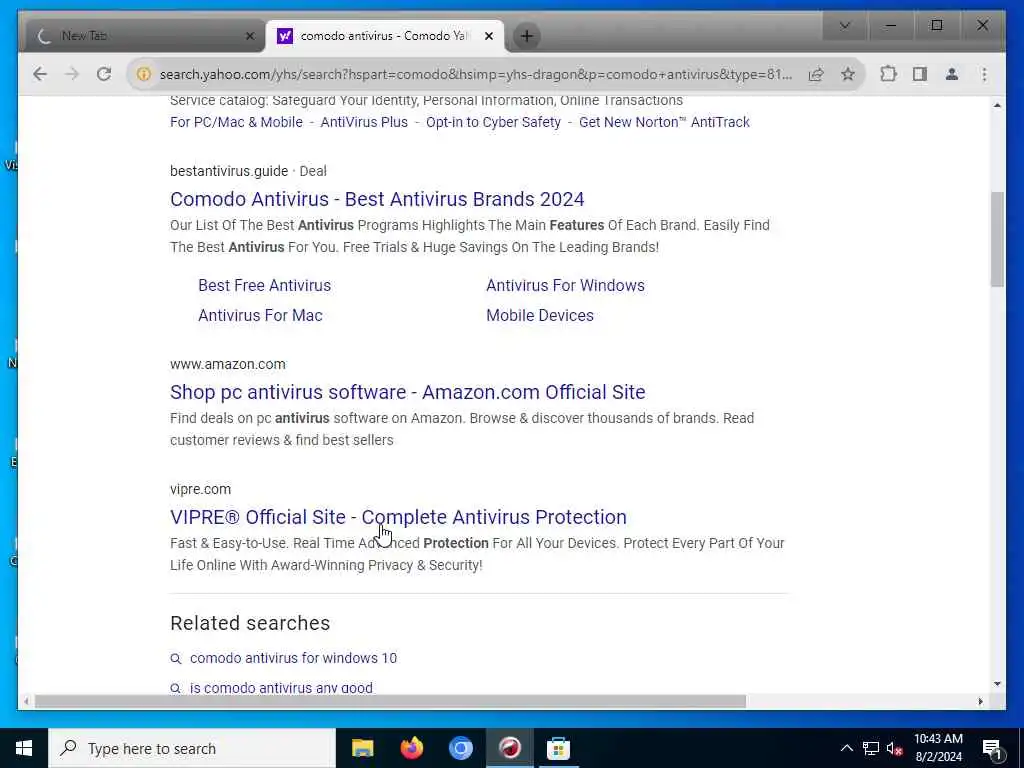The image size is (1024, 768).
Task: Open the clock showing 10:43 AM
Action: point(938,748)
